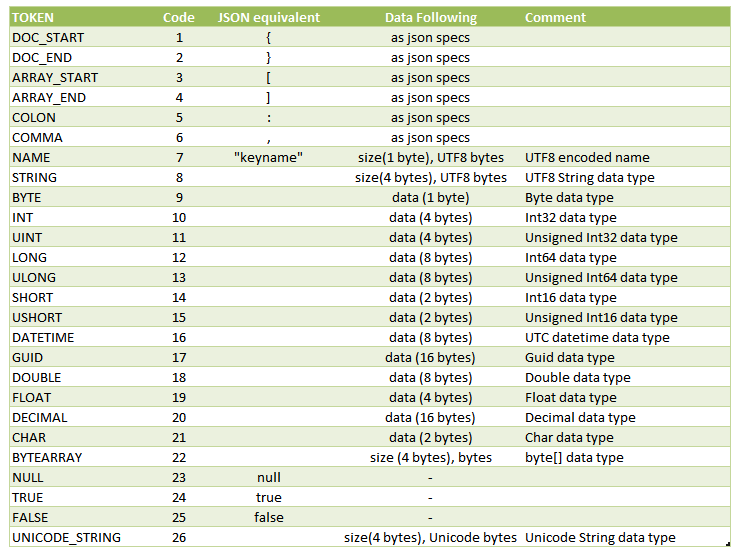Image resolution: width=746 pixels, height=554 pixels.
Task: Select the null JSON equivalent cell
Action: coord(269,477)
